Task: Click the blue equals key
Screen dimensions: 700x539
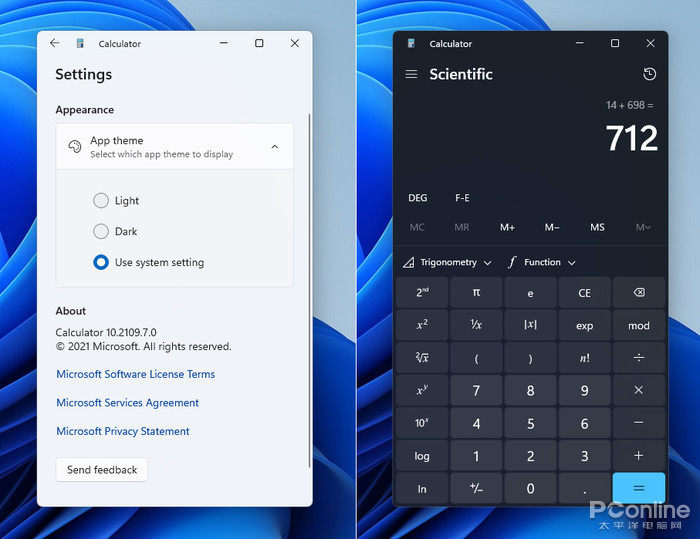Action: click(x=639, y=488)
